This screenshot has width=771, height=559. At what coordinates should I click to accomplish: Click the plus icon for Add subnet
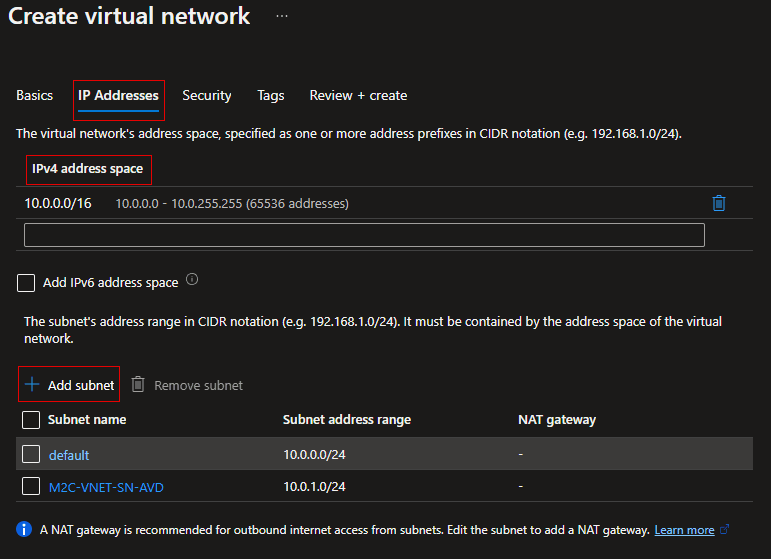point(32,385)
